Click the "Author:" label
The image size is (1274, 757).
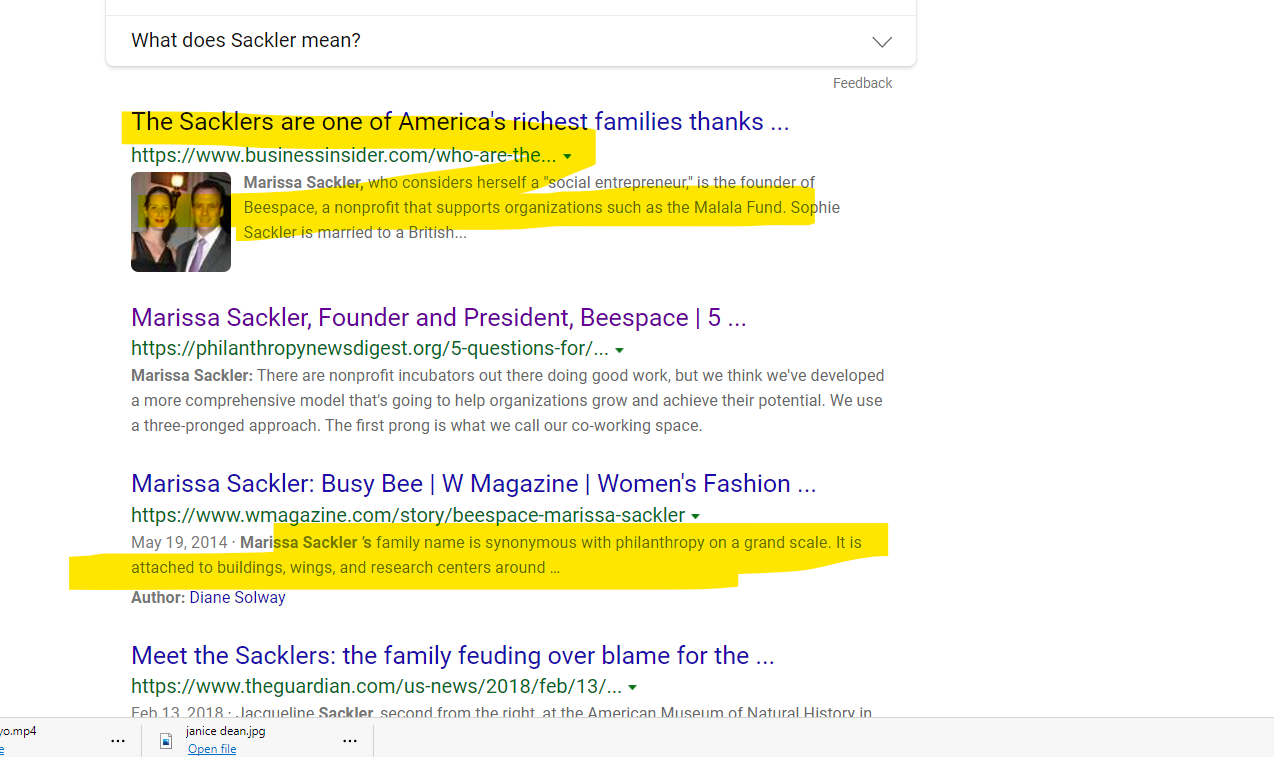(x=158, y=597)
